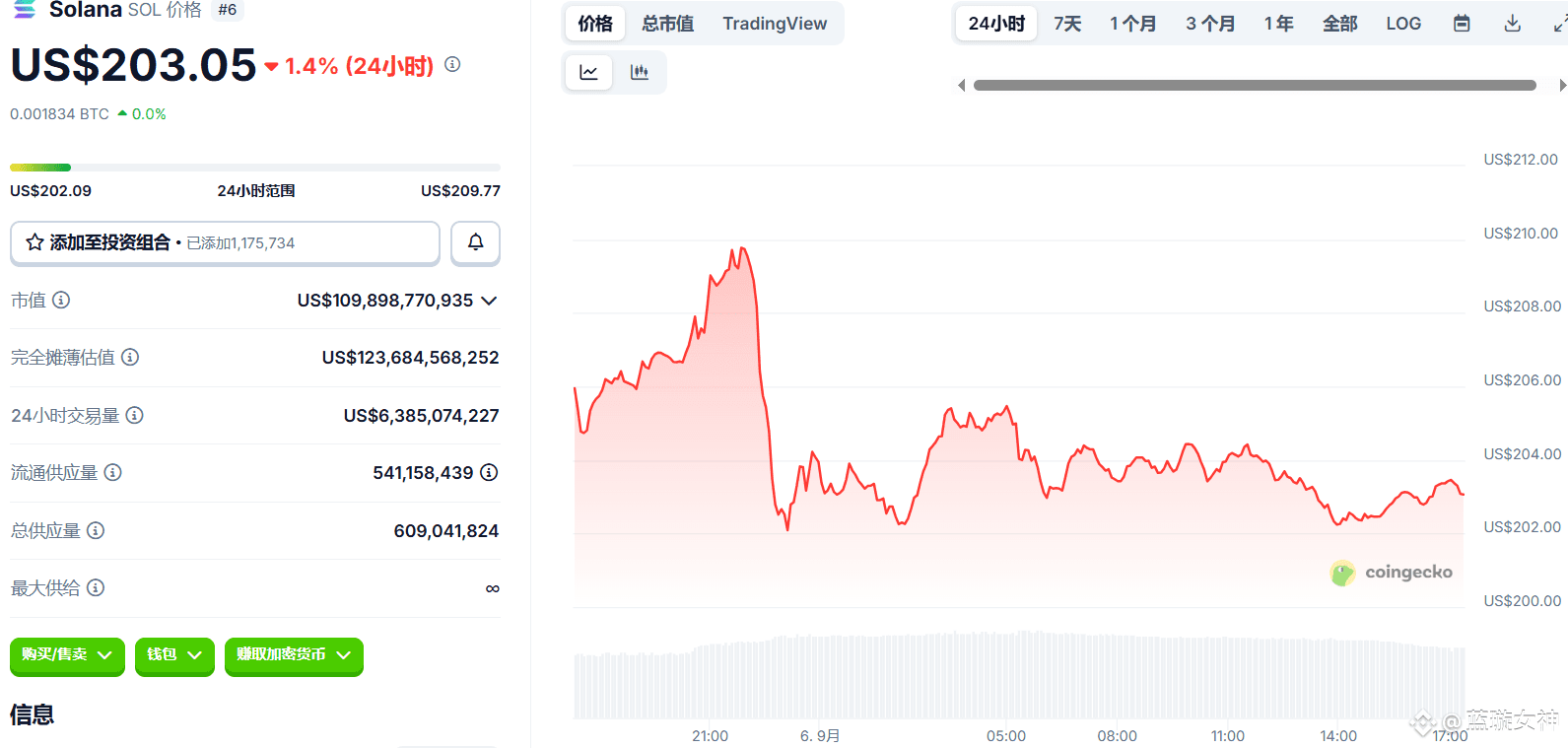
Task: Open the 24-hour change info icon
Action: click(452, 64)
